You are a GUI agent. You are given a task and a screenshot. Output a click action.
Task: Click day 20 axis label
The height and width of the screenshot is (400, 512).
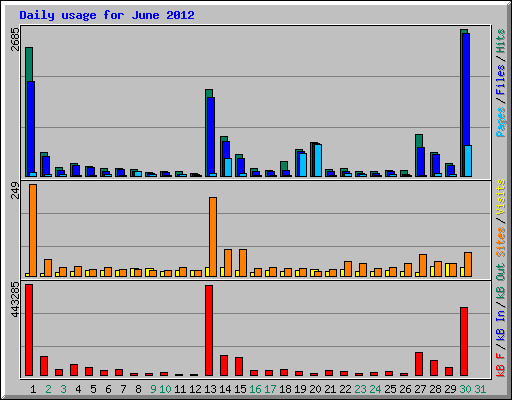click(x=315, y=389)
